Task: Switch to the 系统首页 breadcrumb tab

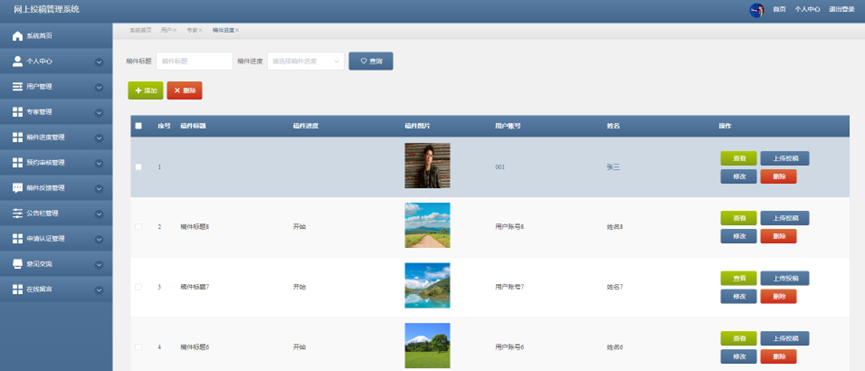Action: point(140,30)
